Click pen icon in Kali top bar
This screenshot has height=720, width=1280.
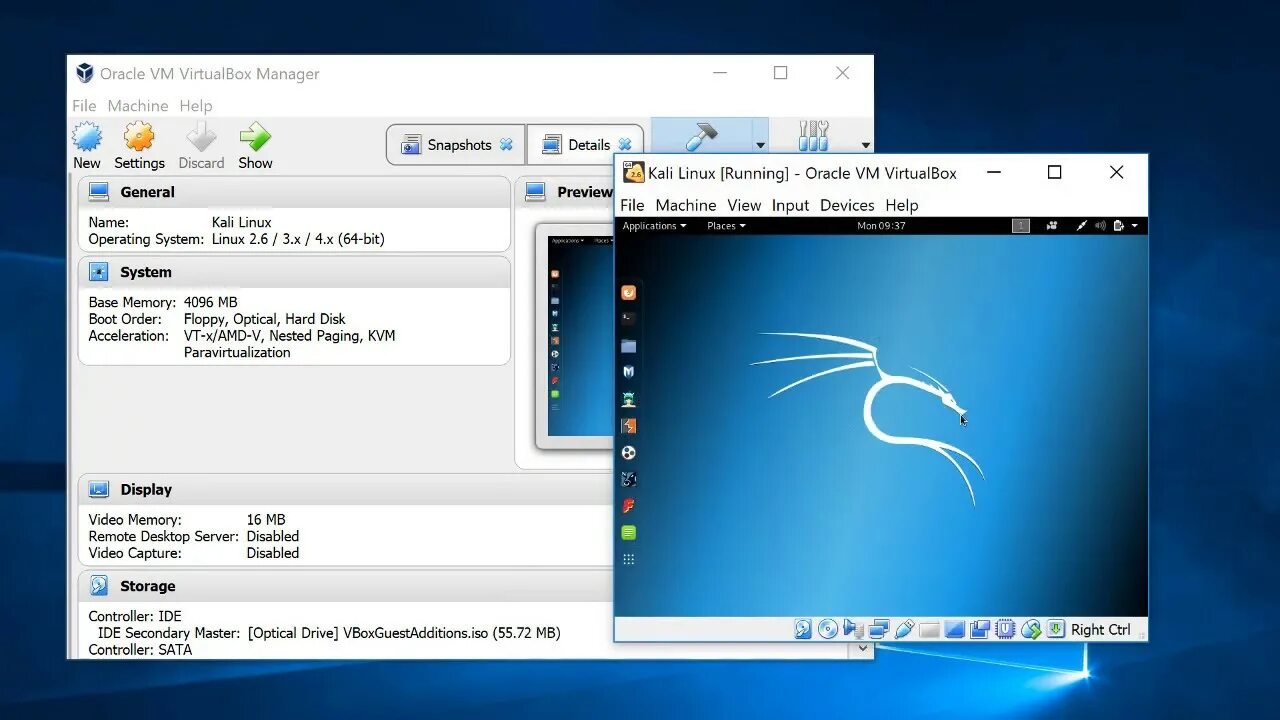pos(1081,226)
